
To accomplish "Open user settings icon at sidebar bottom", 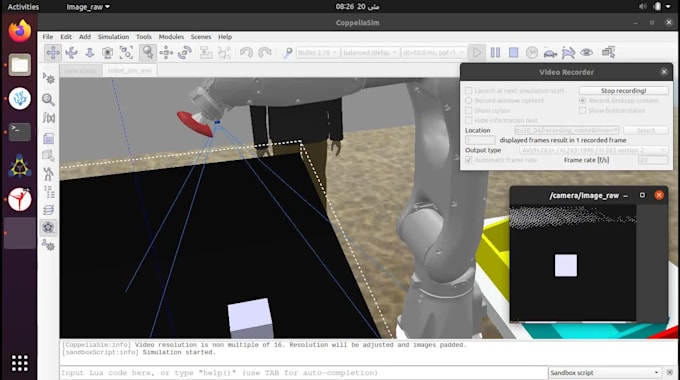I will [x=49, y=246].
